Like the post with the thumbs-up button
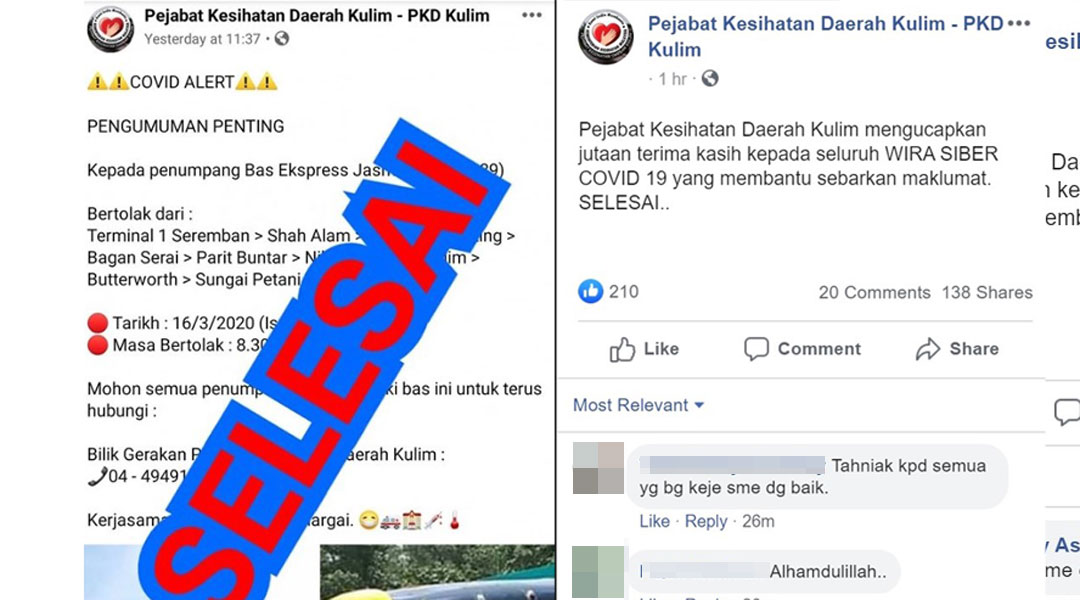Viewport: 1080px width, 600px height. pyautogui.click(x=644, y=349)
